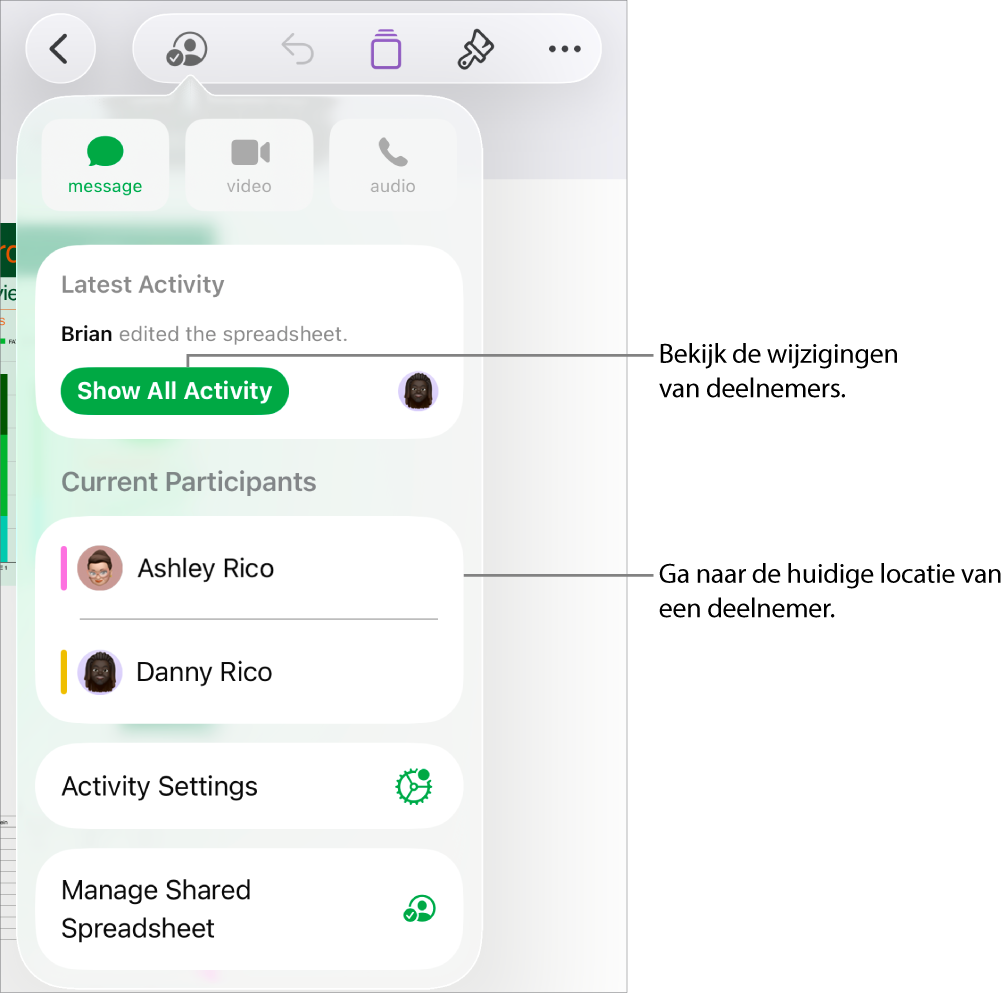Click Ashley Rico's avatar picture
The height and width of the screenshot is (995, 1005).
[100, 568]
